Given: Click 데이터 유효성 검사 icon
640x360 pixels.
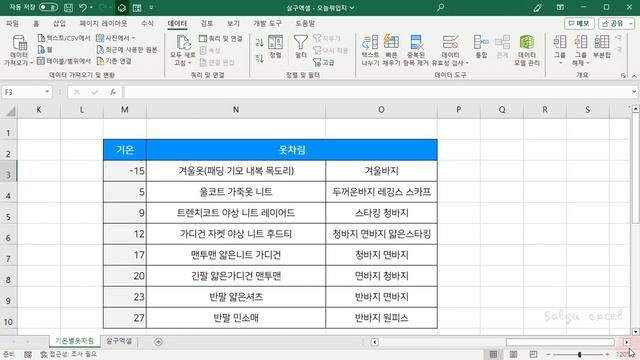Looking at the screenshot, I should pyautogui.click(x=450, y=42).
